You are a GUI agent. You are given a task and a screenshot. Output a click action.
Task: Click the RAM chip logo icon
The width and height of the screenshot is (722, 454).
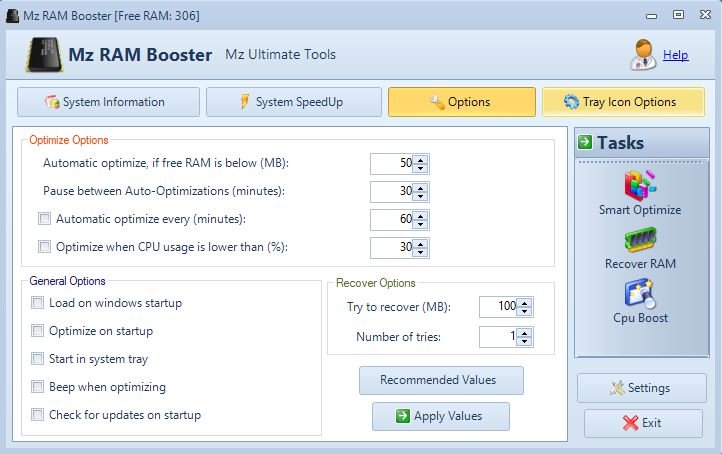[44, 55]
